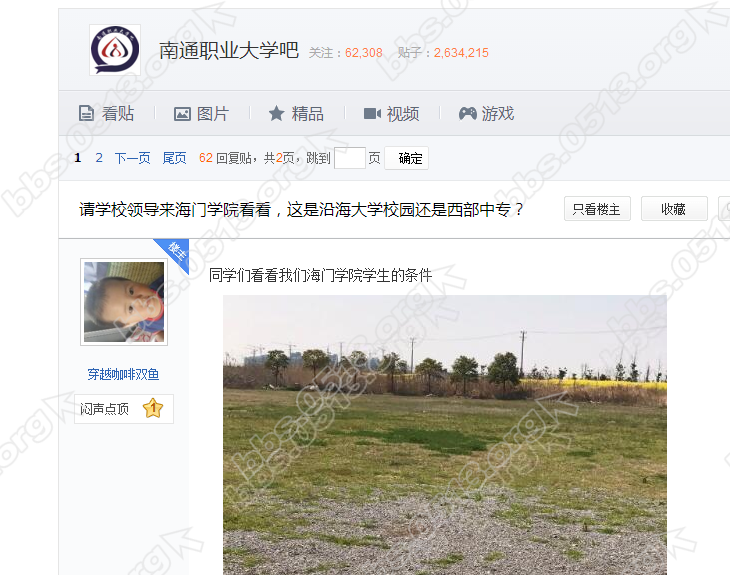The height and width of the screenshot is (575, 730).
Task: Click the 南通职业大学吧 forum logo
Action: point(115,50)
